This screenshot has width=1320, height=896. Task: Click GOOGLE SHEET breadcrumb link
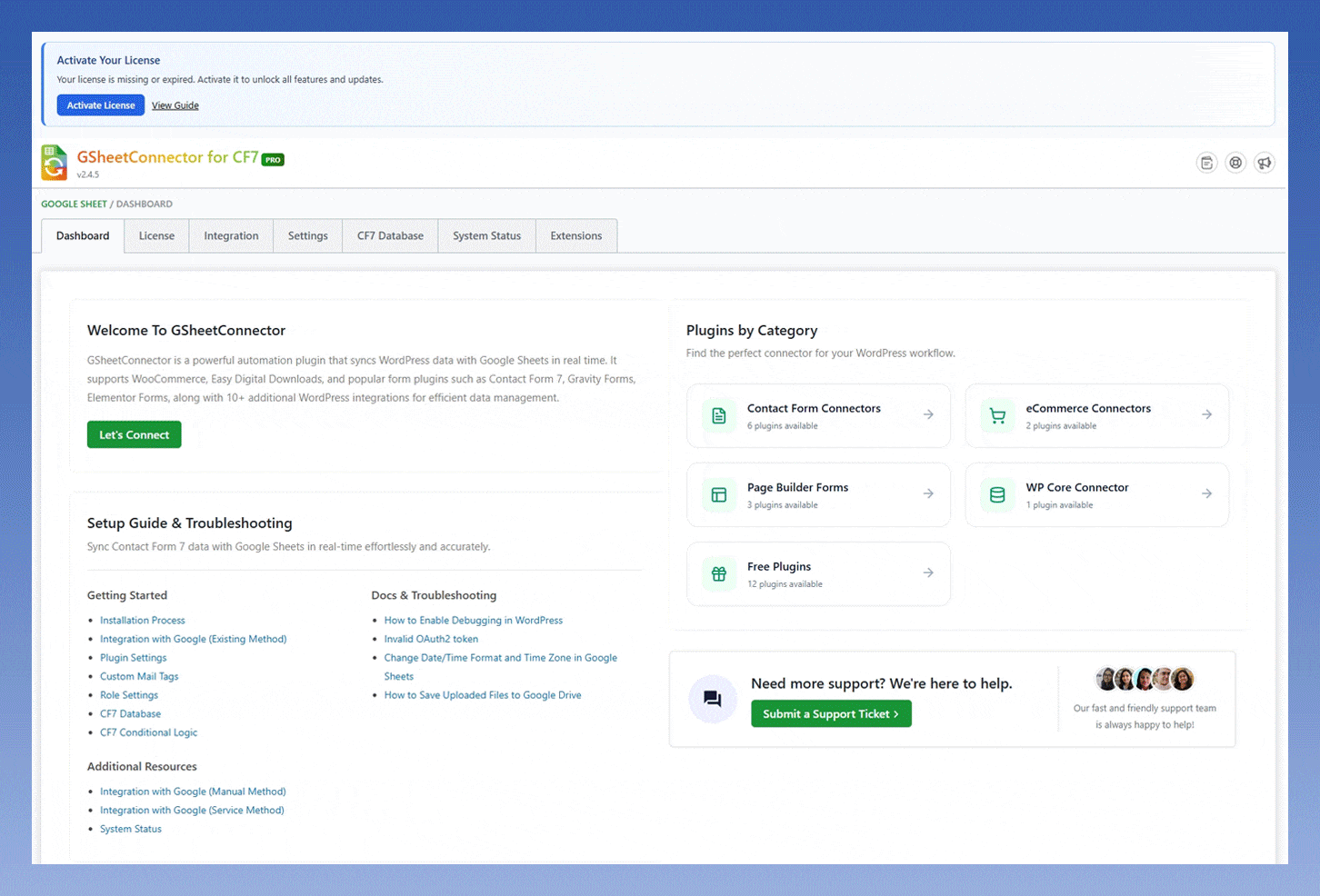74,204
